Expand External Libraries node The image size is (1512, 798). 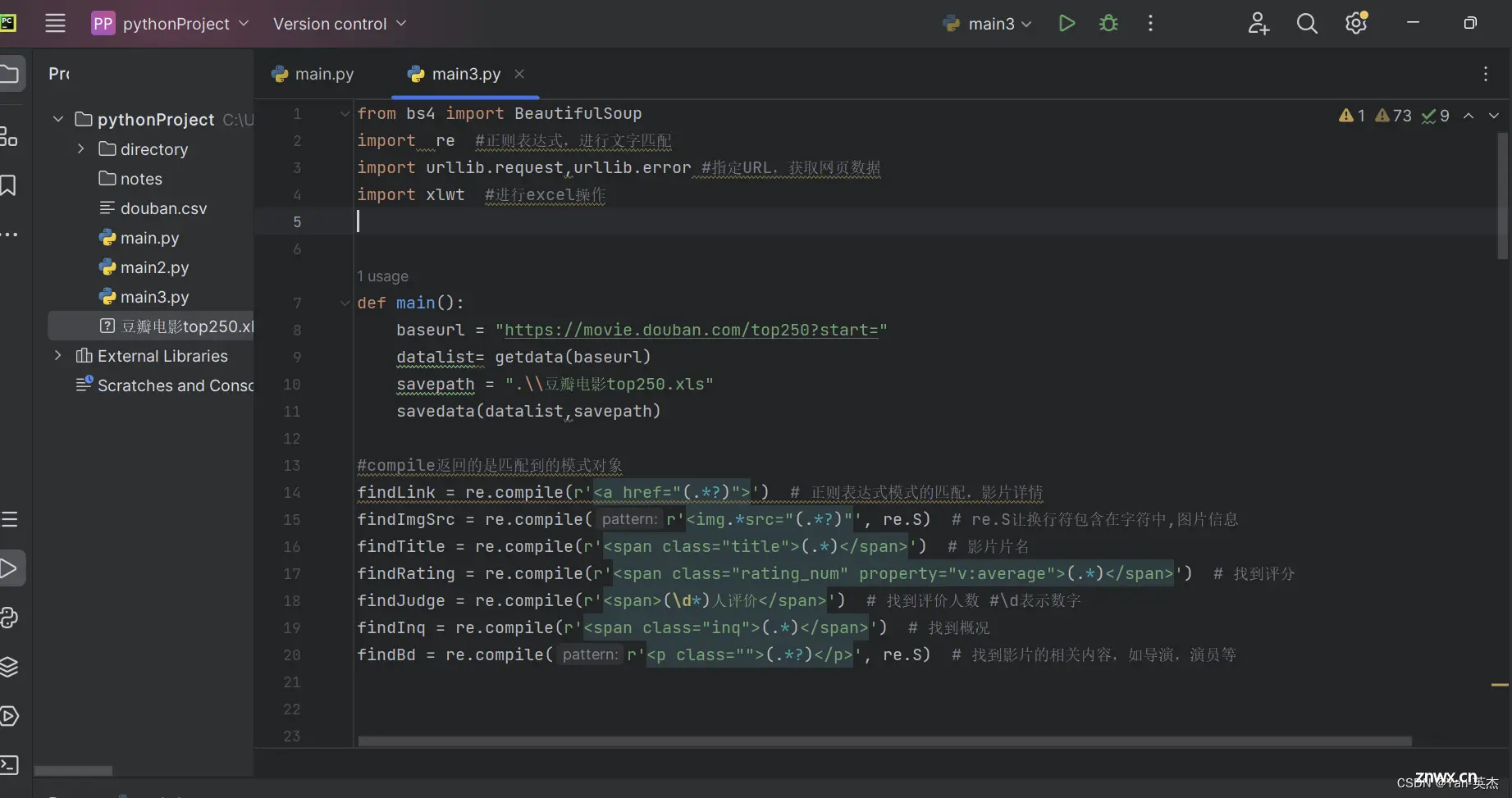(57, 355)
